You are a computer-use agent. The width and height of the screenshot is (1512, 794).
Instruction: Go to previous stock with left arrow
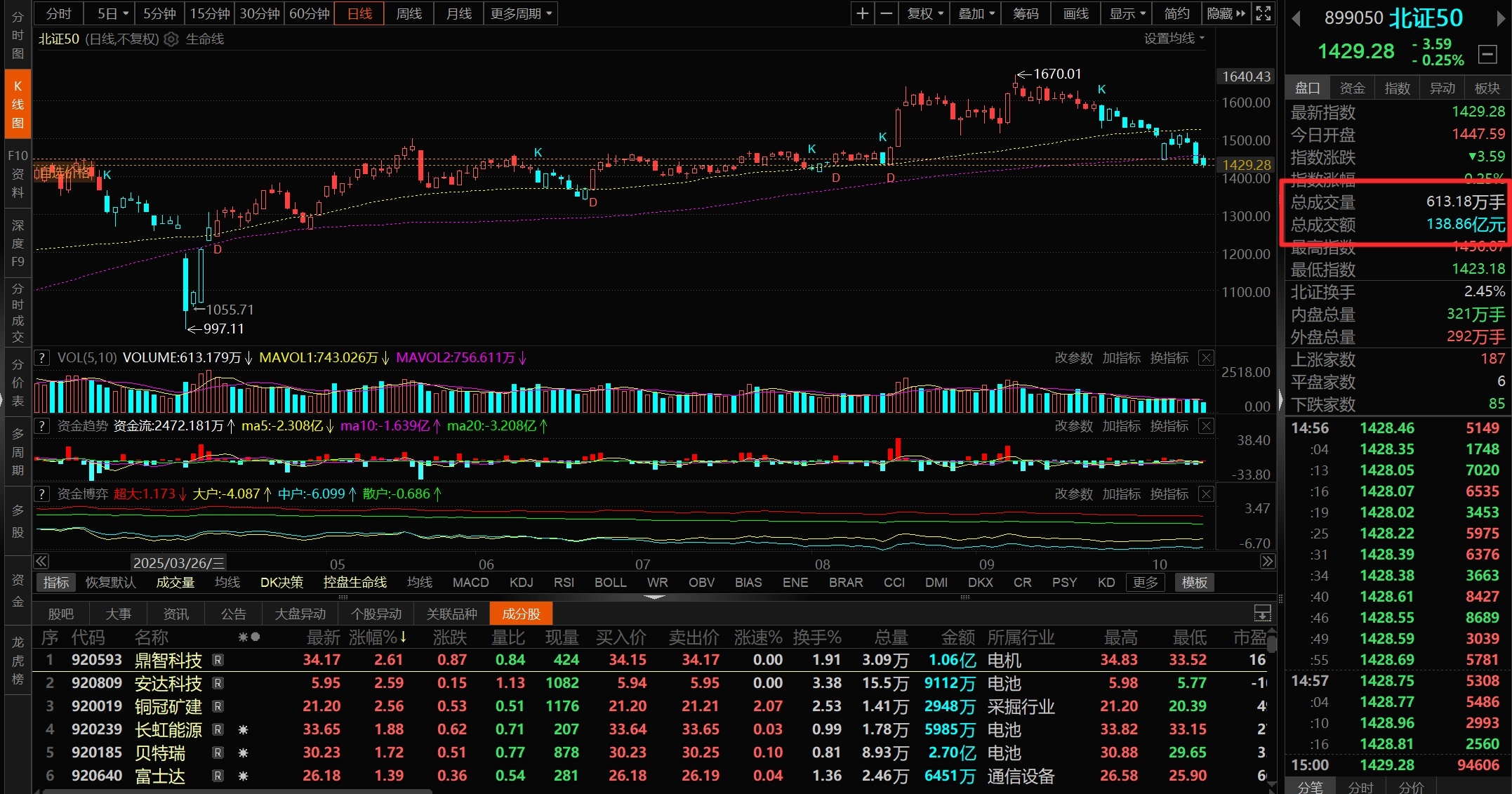(1297, 19)
